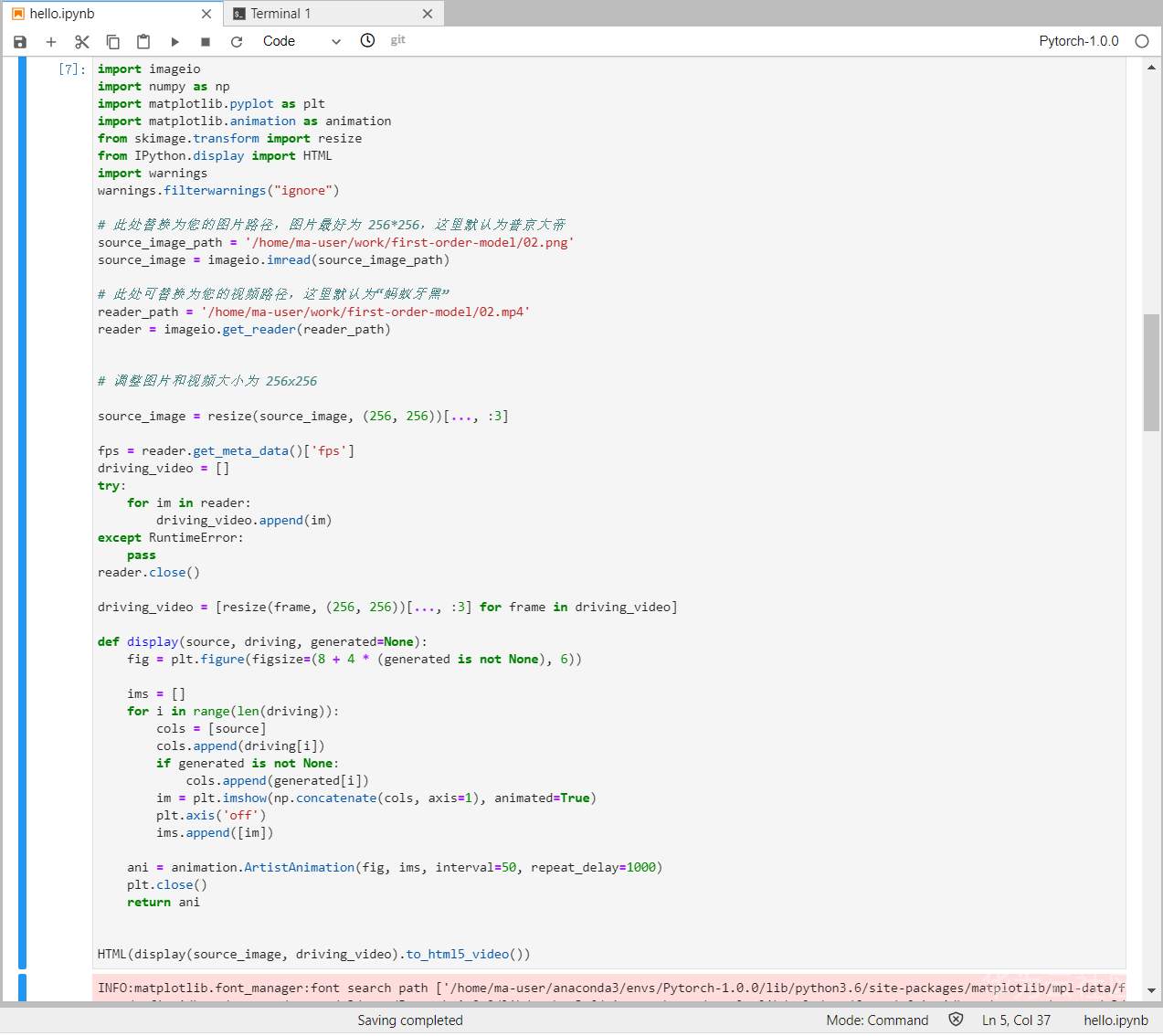Click the git toolbar button
This screenshot has width=1163, height=1036.
pyautogui.click(x=398, y=40)
